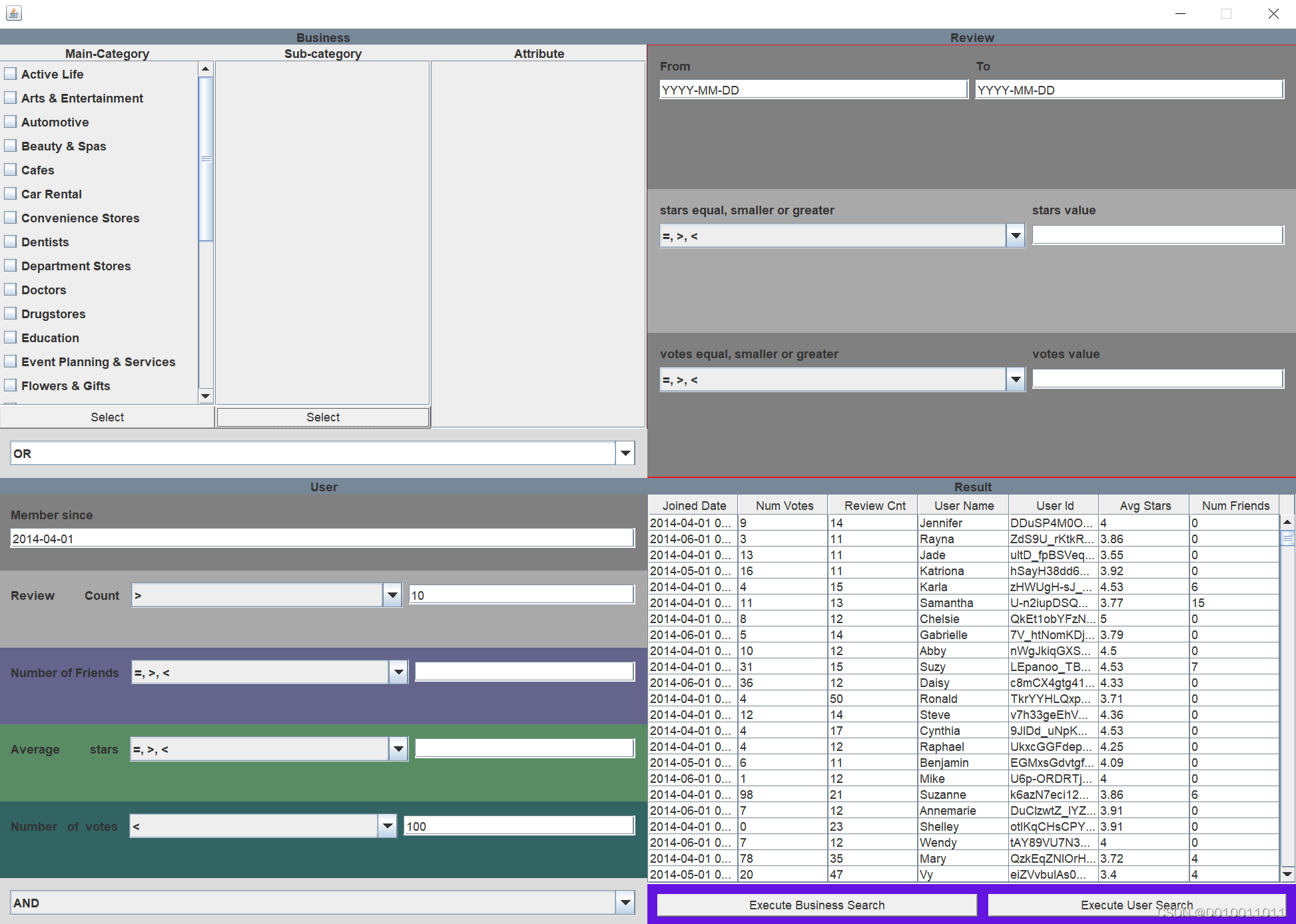This screenshot has width=1296, height=924.
Task: Click scroll-down arrow of Result table
Action: click(1287, 873)
